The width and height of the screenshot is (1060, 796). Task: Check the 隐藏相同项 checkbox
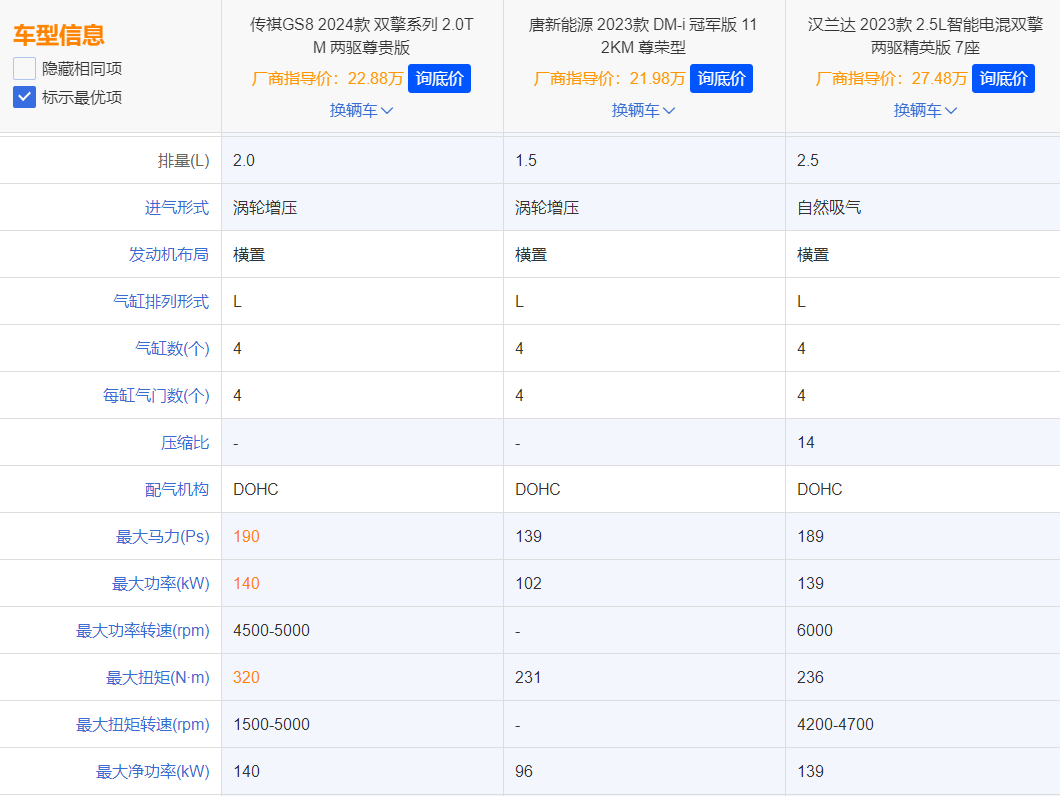(x=23, y=66)
